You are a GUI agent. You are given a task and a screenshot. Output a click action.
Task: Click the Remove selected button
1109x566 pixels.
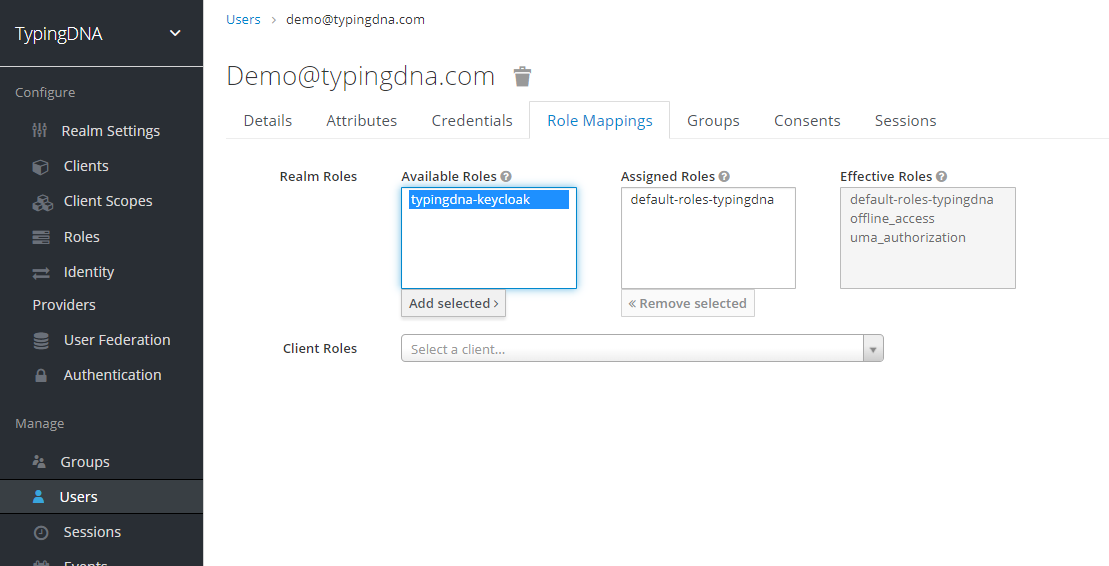click(687, 304)
